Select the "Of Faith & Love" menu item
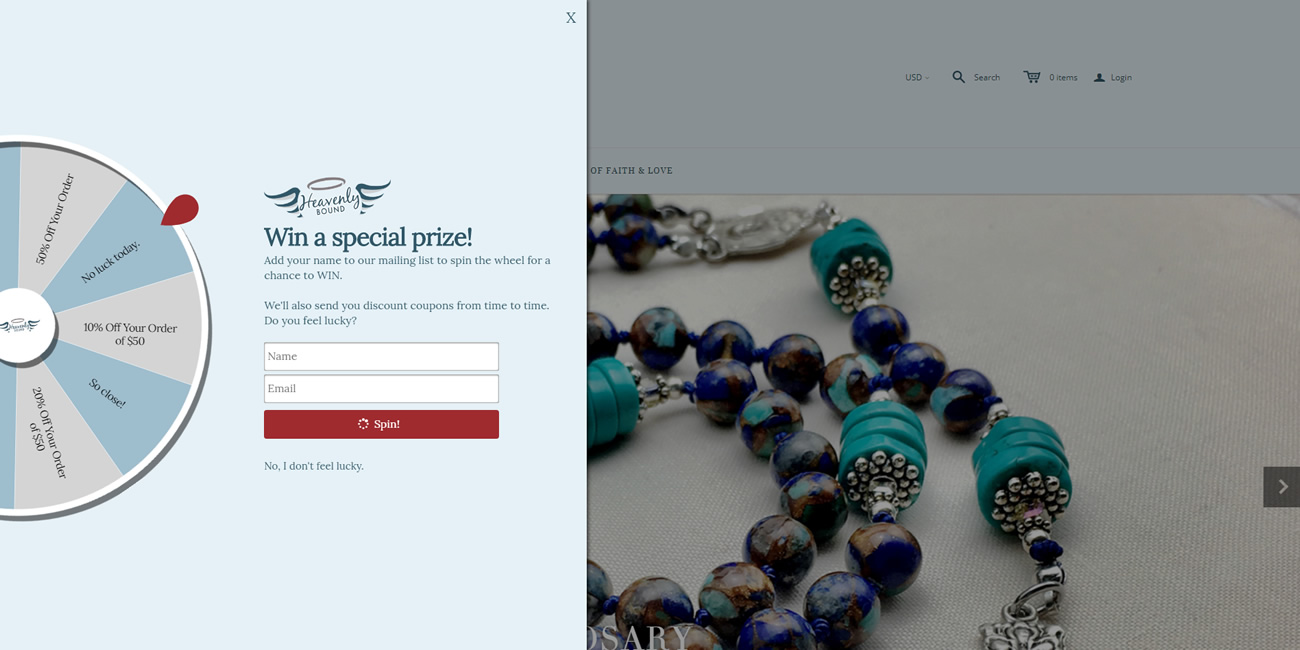This screenshot has height=650, width=1300. coord(631,170)
